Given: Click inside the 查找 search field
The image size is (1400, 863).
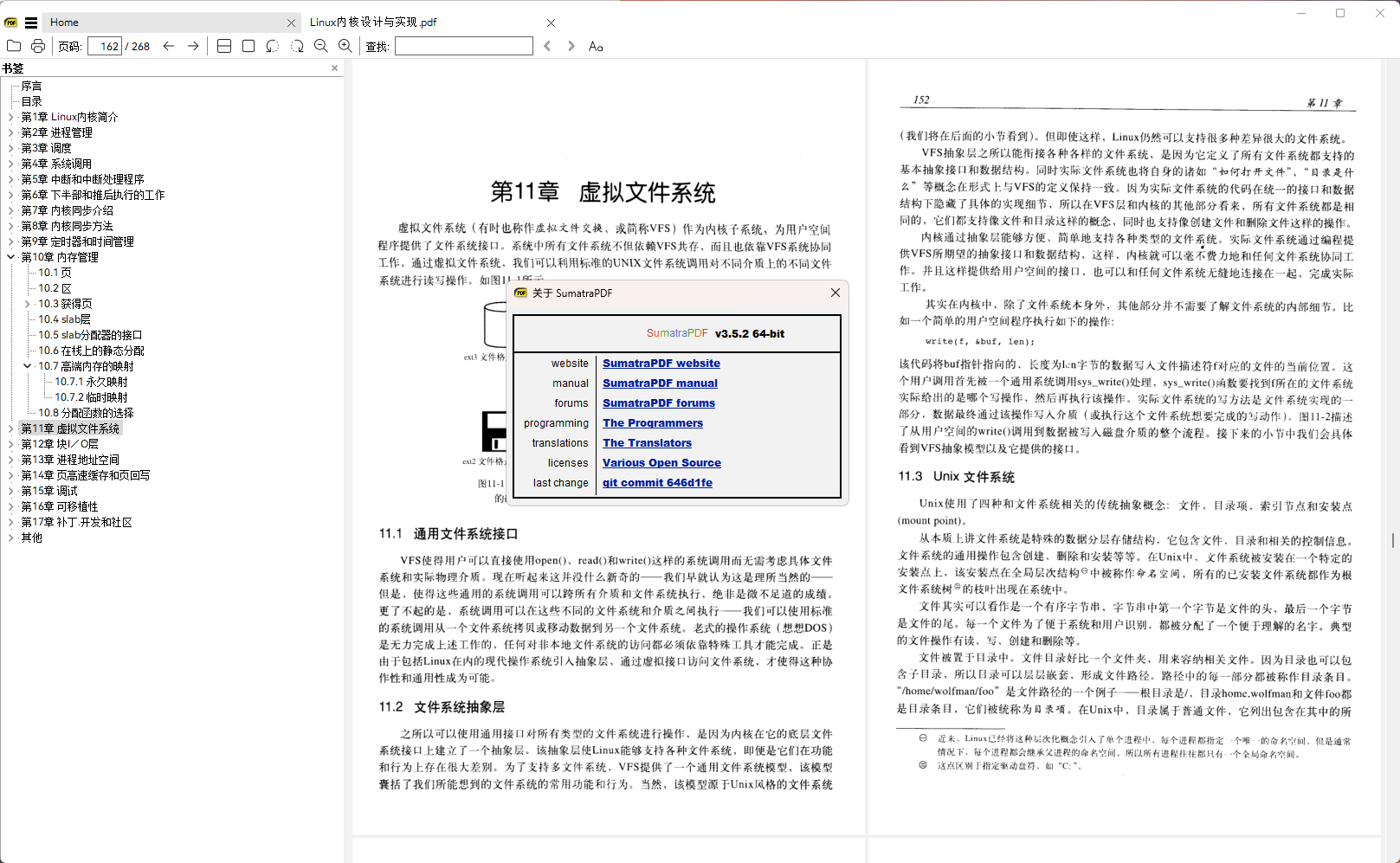Looking at the screenshot, I should click(x=464, y=45).
